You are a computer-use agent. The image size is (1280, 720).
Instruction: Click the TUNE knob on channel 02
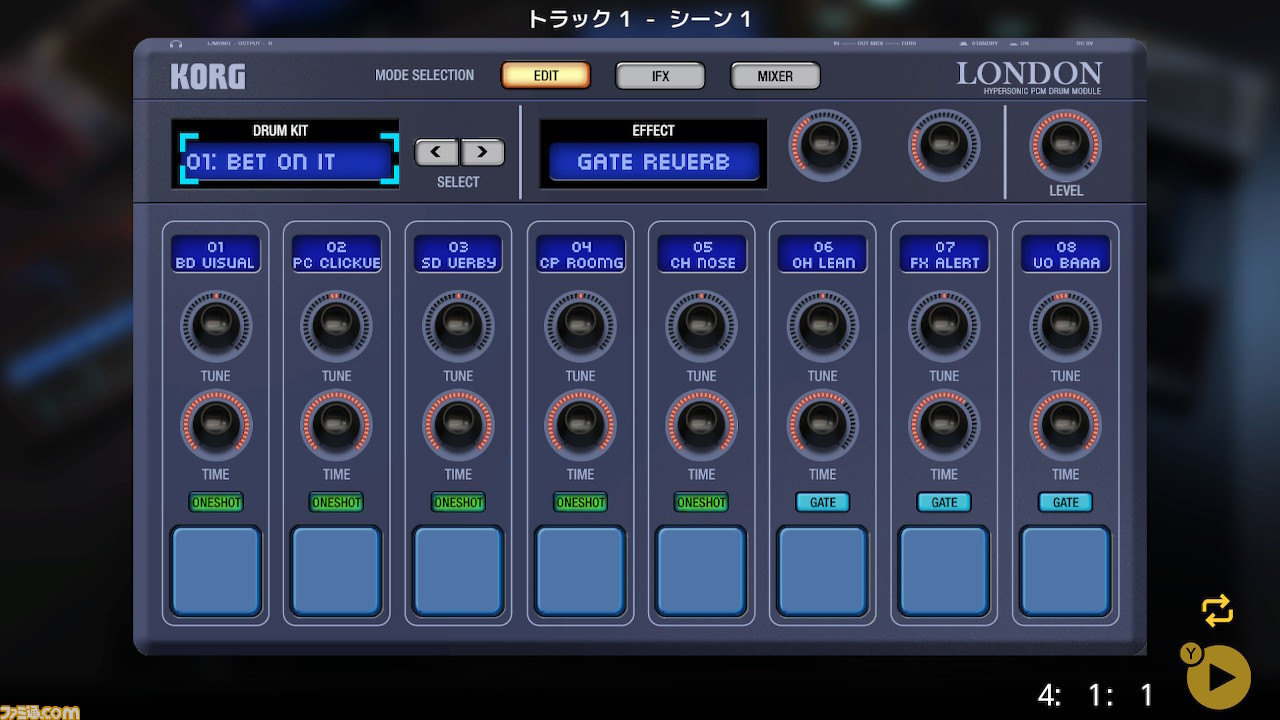(337, 326)
